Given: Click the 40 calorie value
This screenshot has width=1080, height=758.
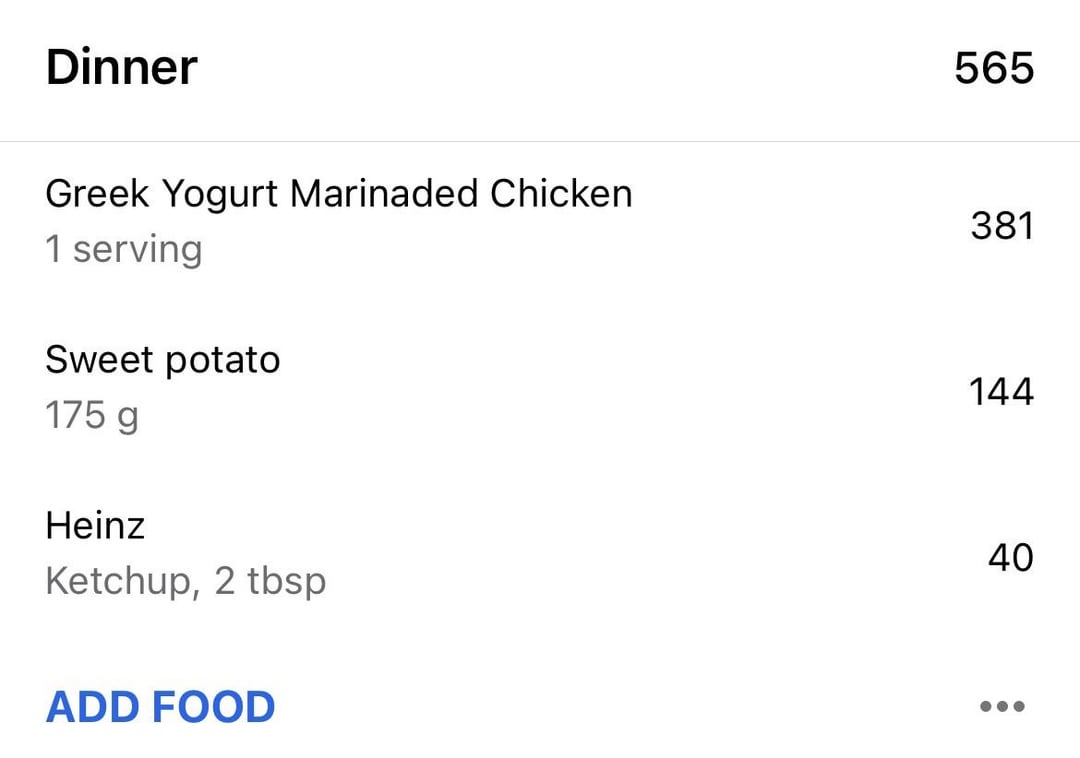Looking at the screenshot, I should (1010, 558).
